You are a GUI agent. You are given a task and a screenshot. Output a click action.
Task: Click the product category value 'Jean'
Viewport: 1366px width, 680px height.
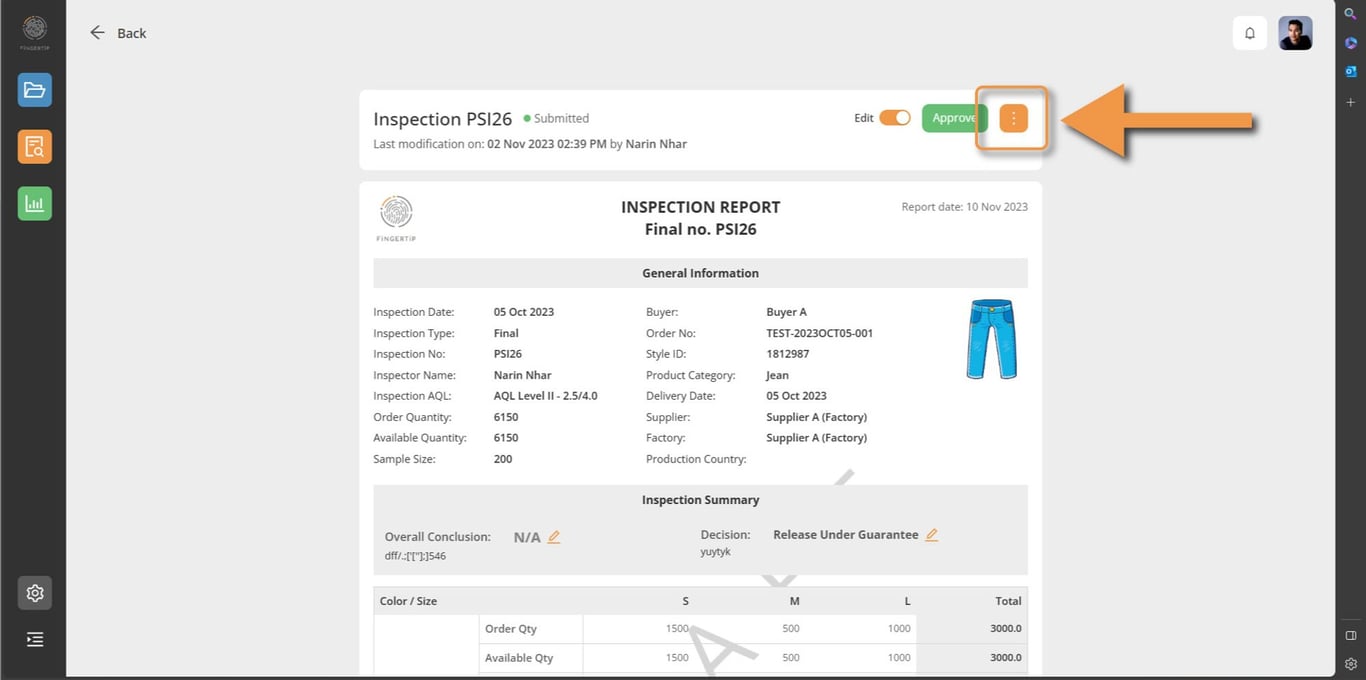[778, 375]
